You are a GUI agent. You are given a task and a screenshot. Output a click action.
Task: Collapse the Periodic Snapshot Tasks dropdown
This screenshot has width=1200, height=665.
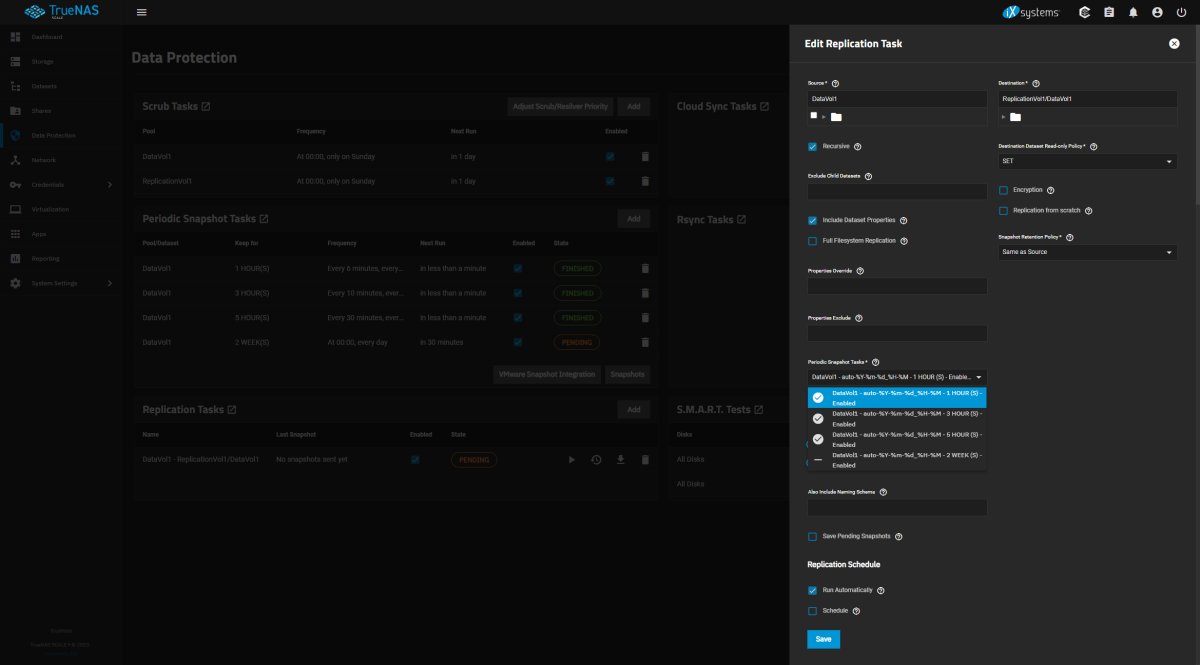pyautogui.click(x=897, y=377)
